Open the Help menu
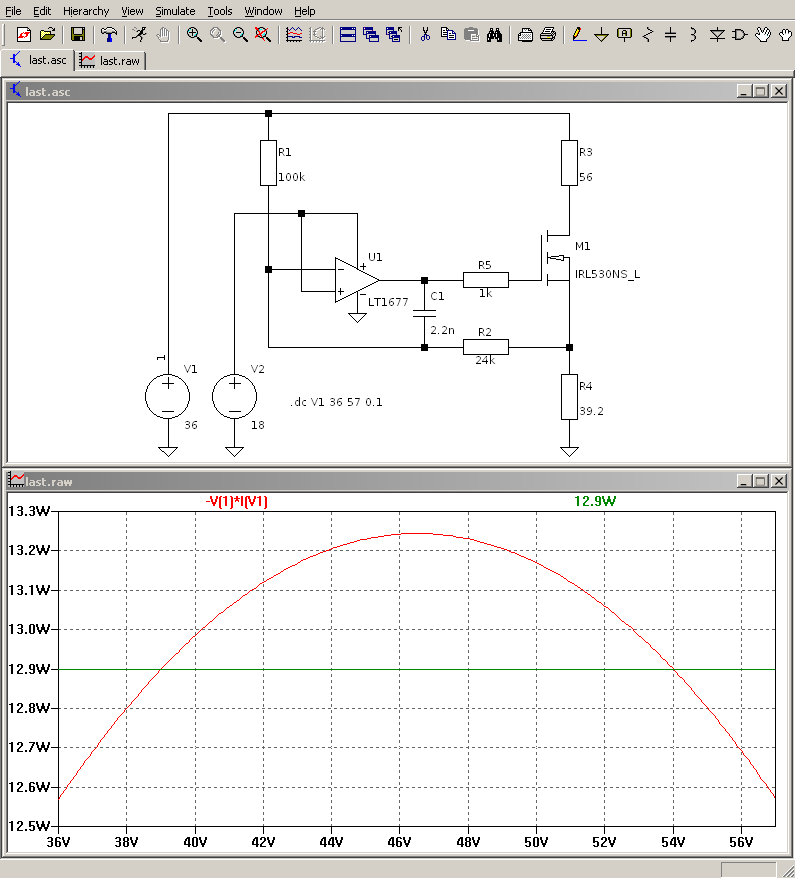 pos(305,11)
